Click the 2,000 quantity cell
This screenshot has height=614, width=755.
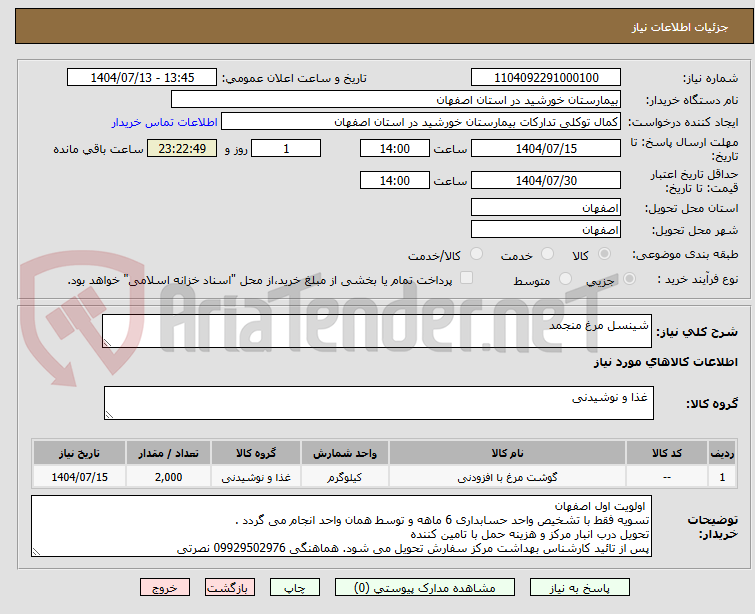tap(168, 477)
